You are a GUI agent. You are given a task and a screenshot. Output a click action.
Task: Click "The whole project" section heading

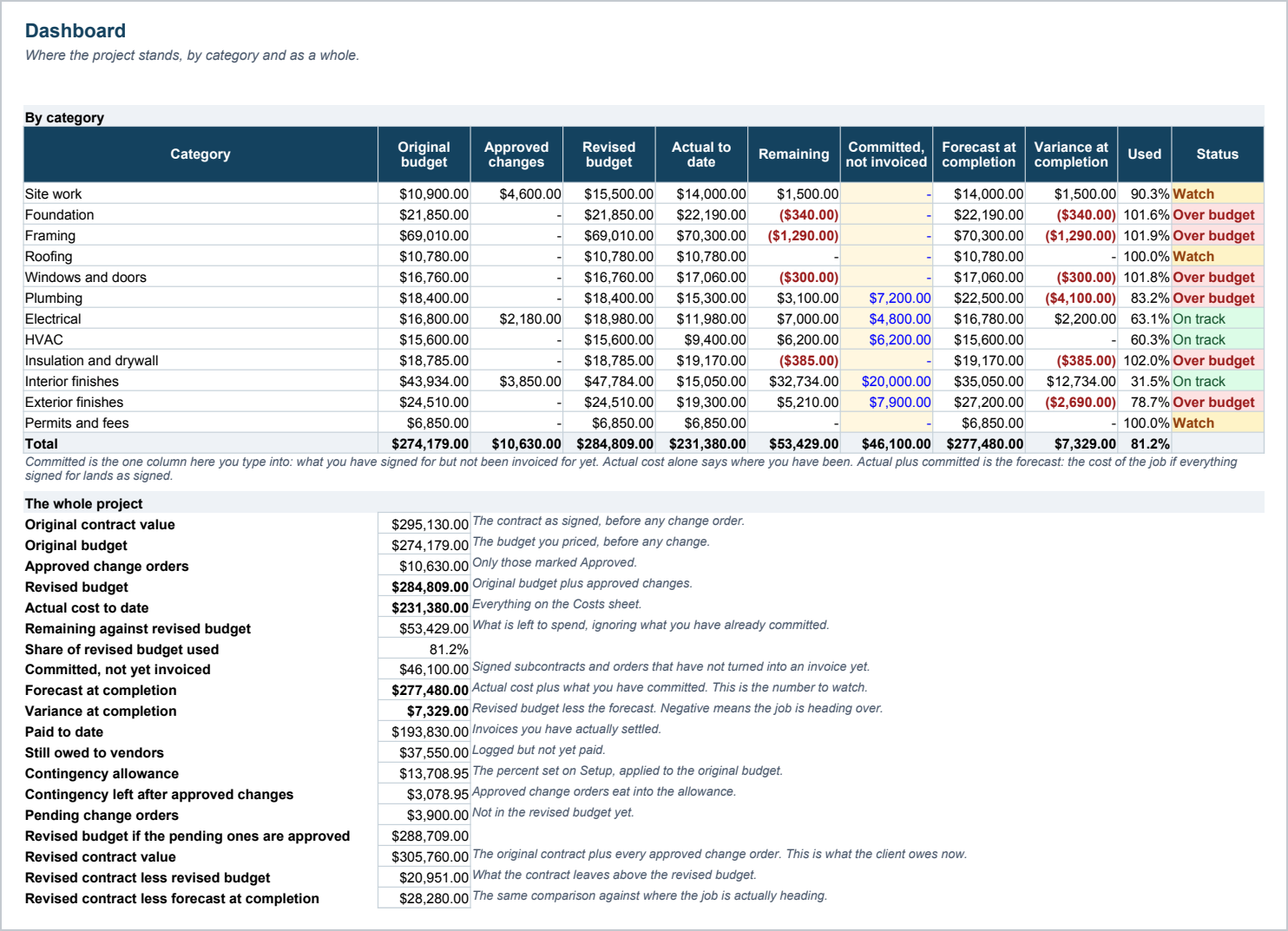tap(83, 503)
